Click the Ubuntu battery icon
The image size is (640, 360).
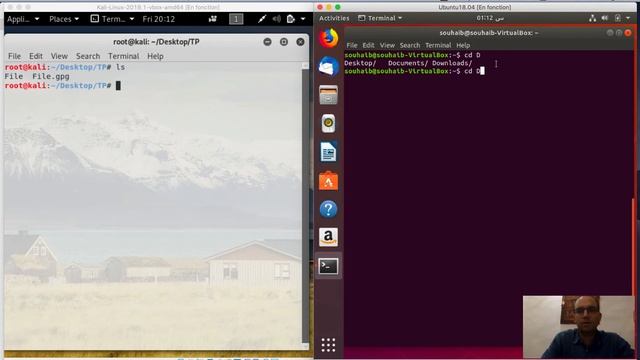tap(618, 18)
